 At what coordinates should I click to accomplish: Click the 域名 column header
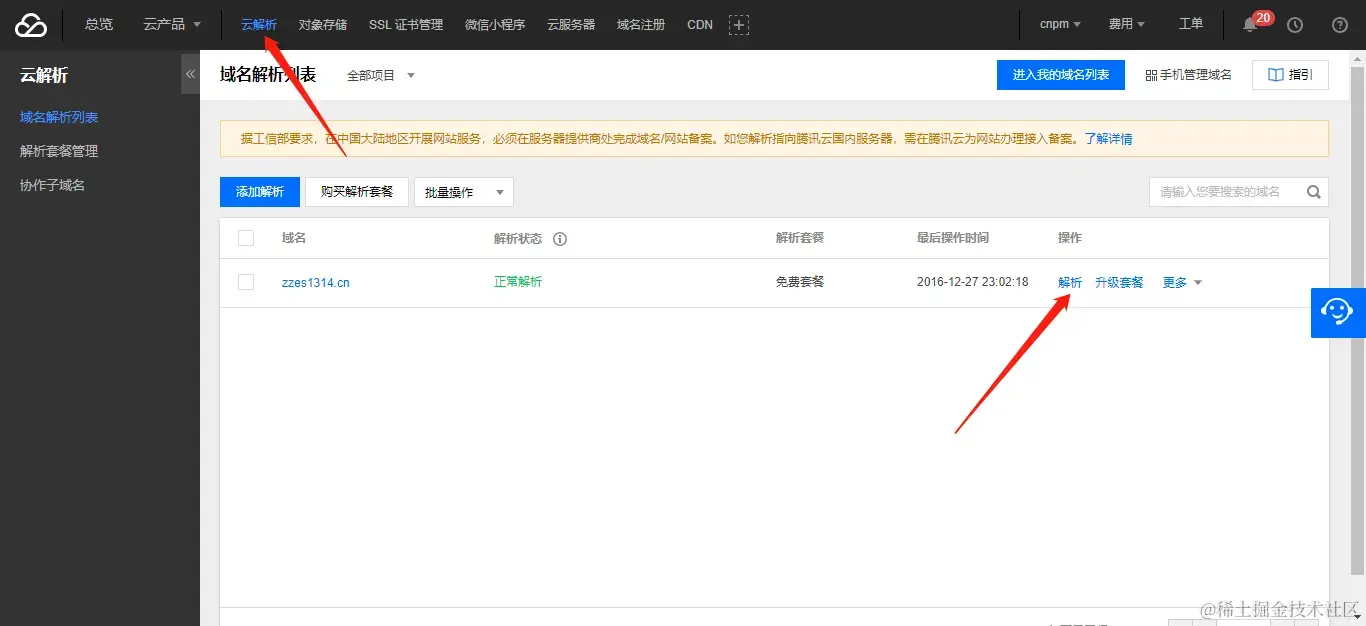(x=294, y=238)
